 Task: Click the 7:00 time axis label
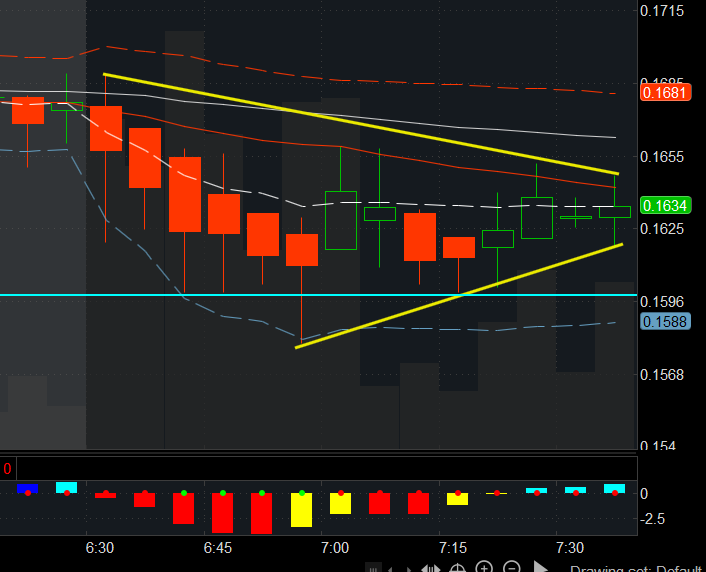(x=335, y=548)
